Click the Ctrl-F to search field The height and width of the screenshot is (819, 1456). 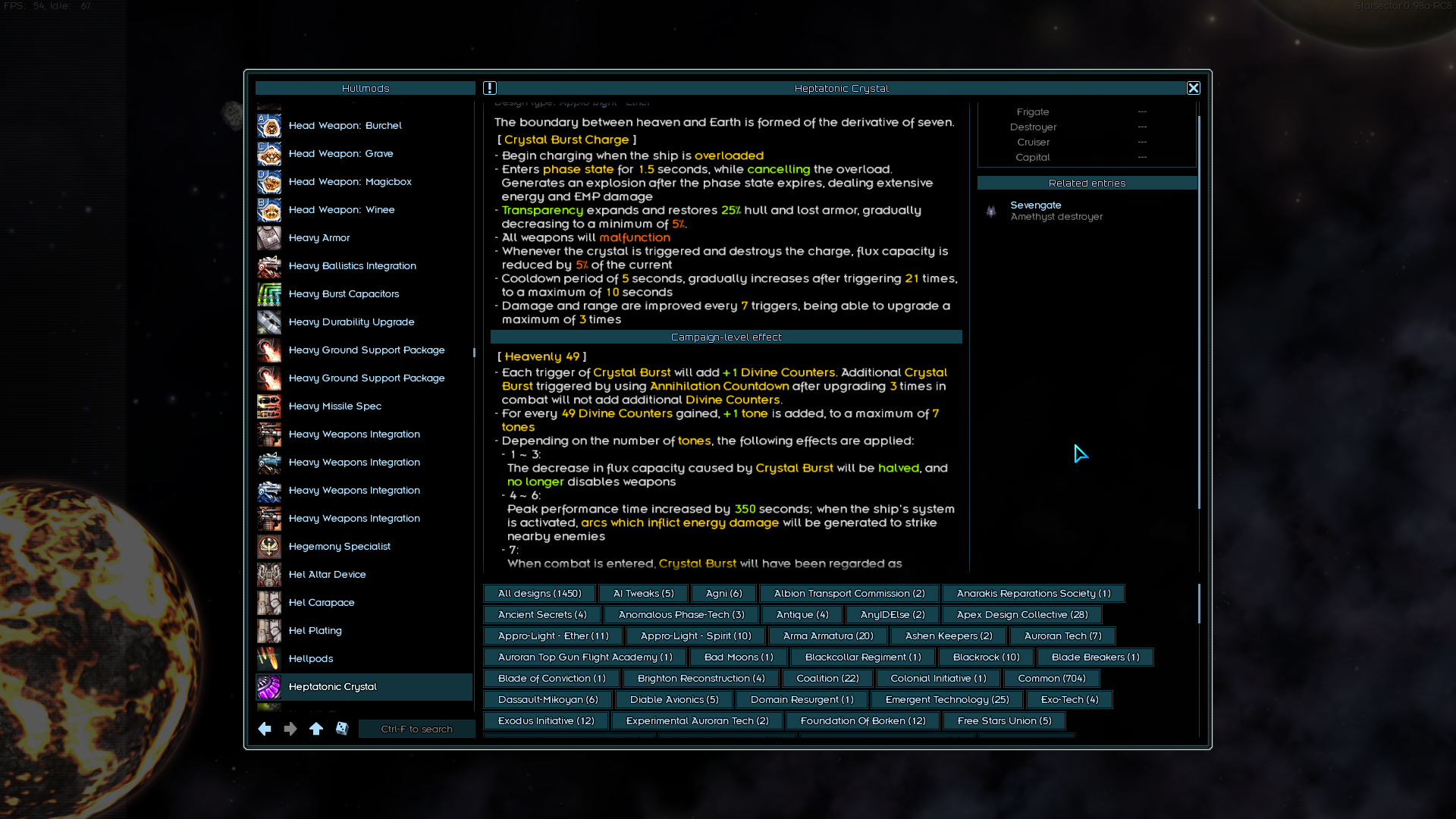[416, 729]
